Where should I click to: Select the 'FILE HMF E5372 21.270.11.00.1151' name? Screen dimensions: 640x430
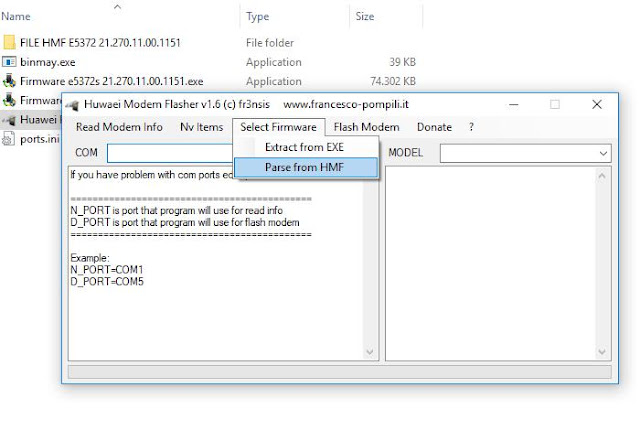pyautogui.click(x=100, y=43)
